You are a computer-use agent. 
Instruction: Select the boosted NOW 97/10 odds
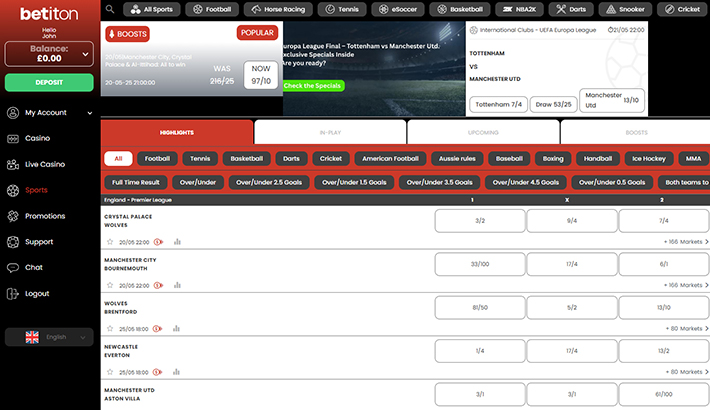click(x=261, y=75)
